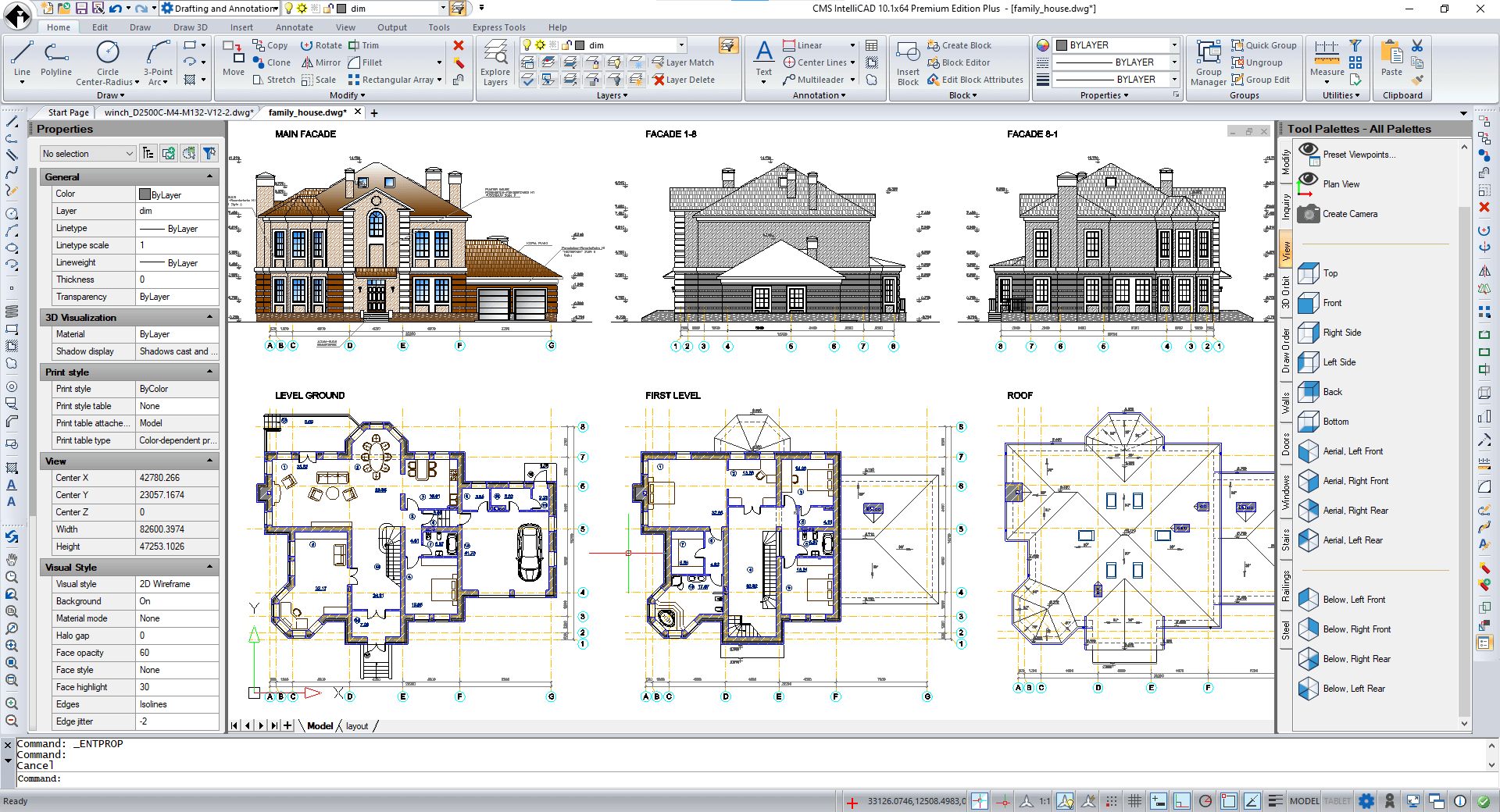The height and width of the screenshot is (812, 1500).
Task: Open the workspace Drafting and Annotation dropdown
Action: click(220, 9)
